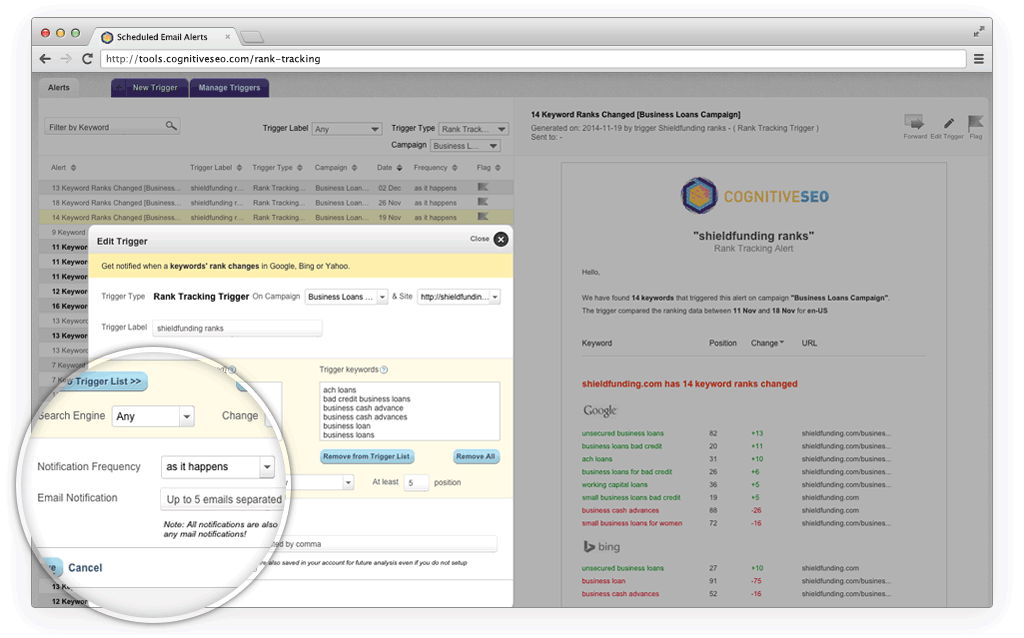This screenshot has height=638, width=1024.
Task: Open Notification Frequency as it happens dropdown
Action: [217, 466]
